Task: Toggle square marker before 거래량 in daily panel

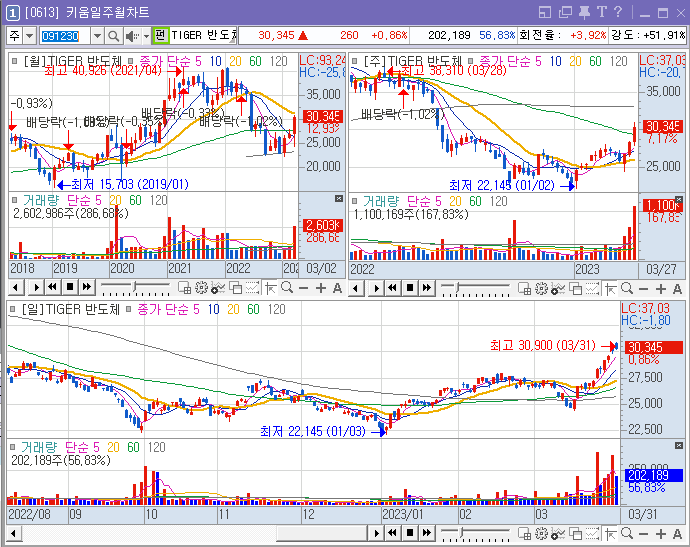Action: click(x=13, y=448)
